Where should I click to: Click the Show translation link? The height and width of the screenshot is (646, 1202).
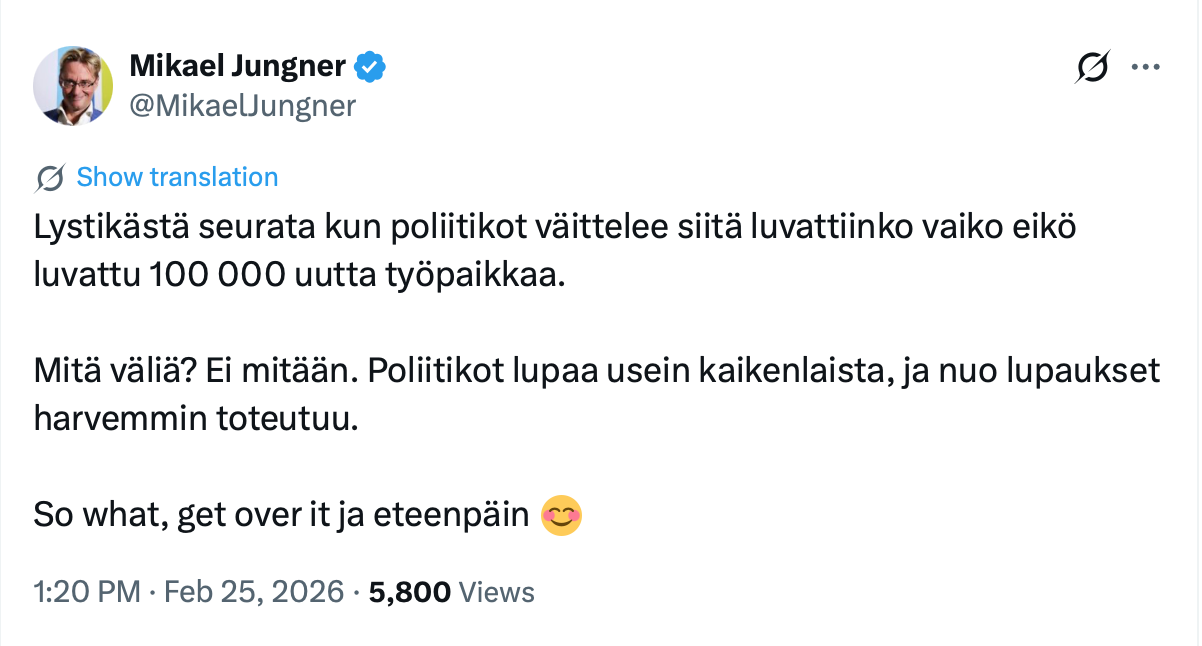pos(177,177)
